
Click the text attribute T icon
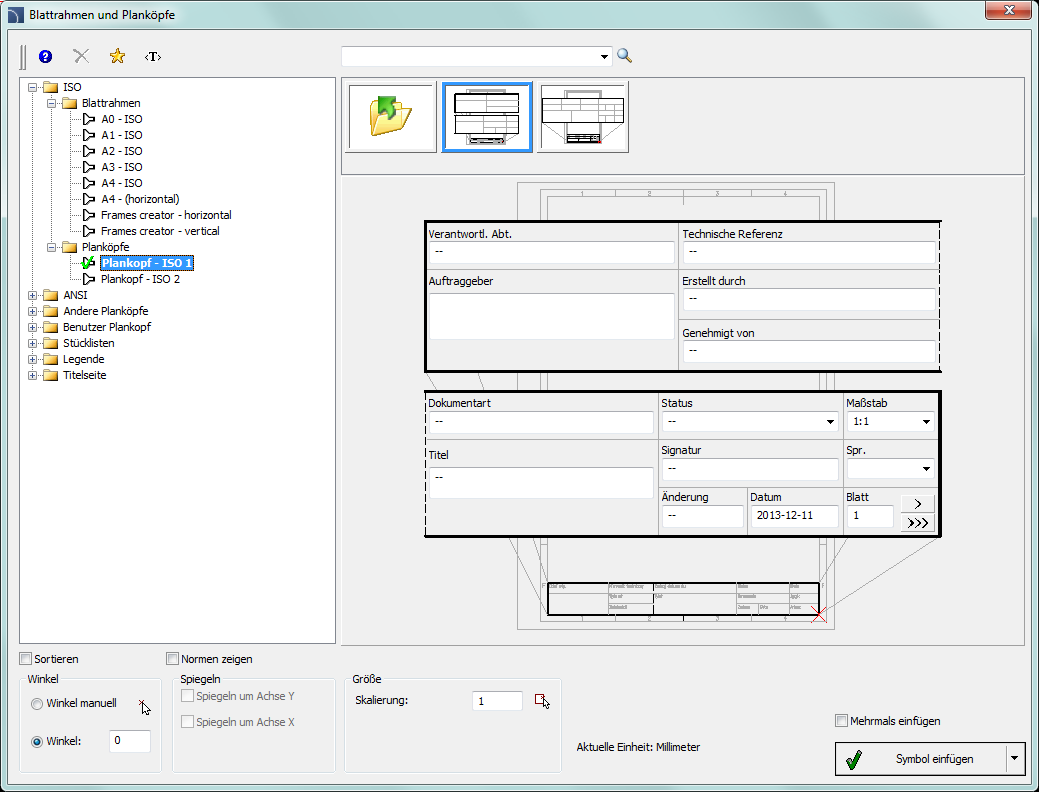[153, 57]
